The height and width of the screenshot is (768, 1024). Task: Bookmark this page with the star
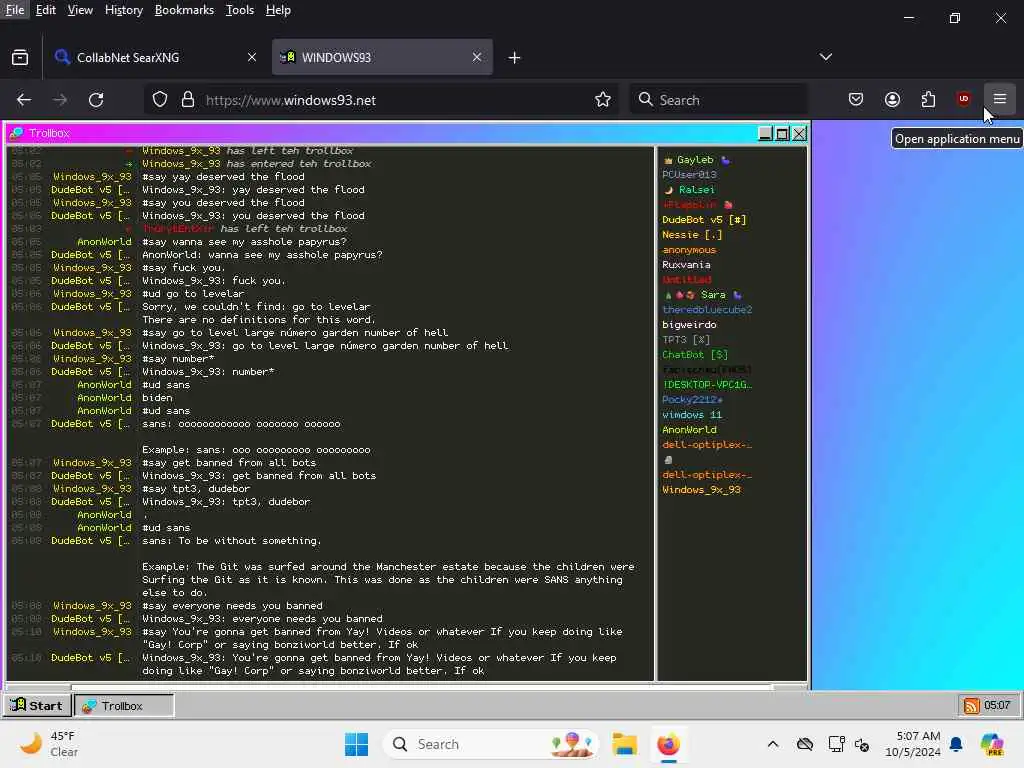click(603, 100)
